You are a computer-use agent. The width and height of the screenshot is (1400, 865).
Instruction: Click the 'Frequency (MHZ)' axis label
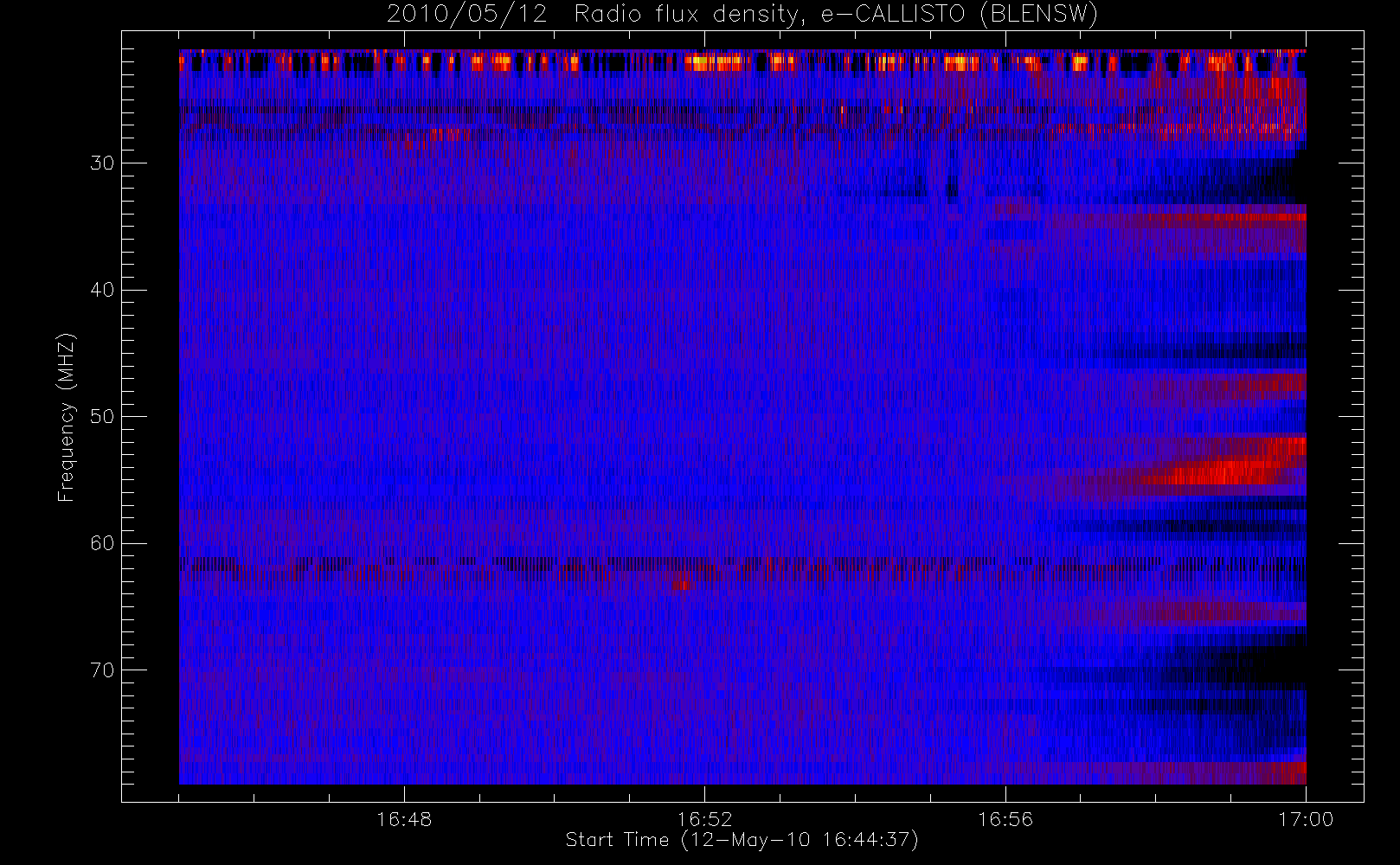67,417
